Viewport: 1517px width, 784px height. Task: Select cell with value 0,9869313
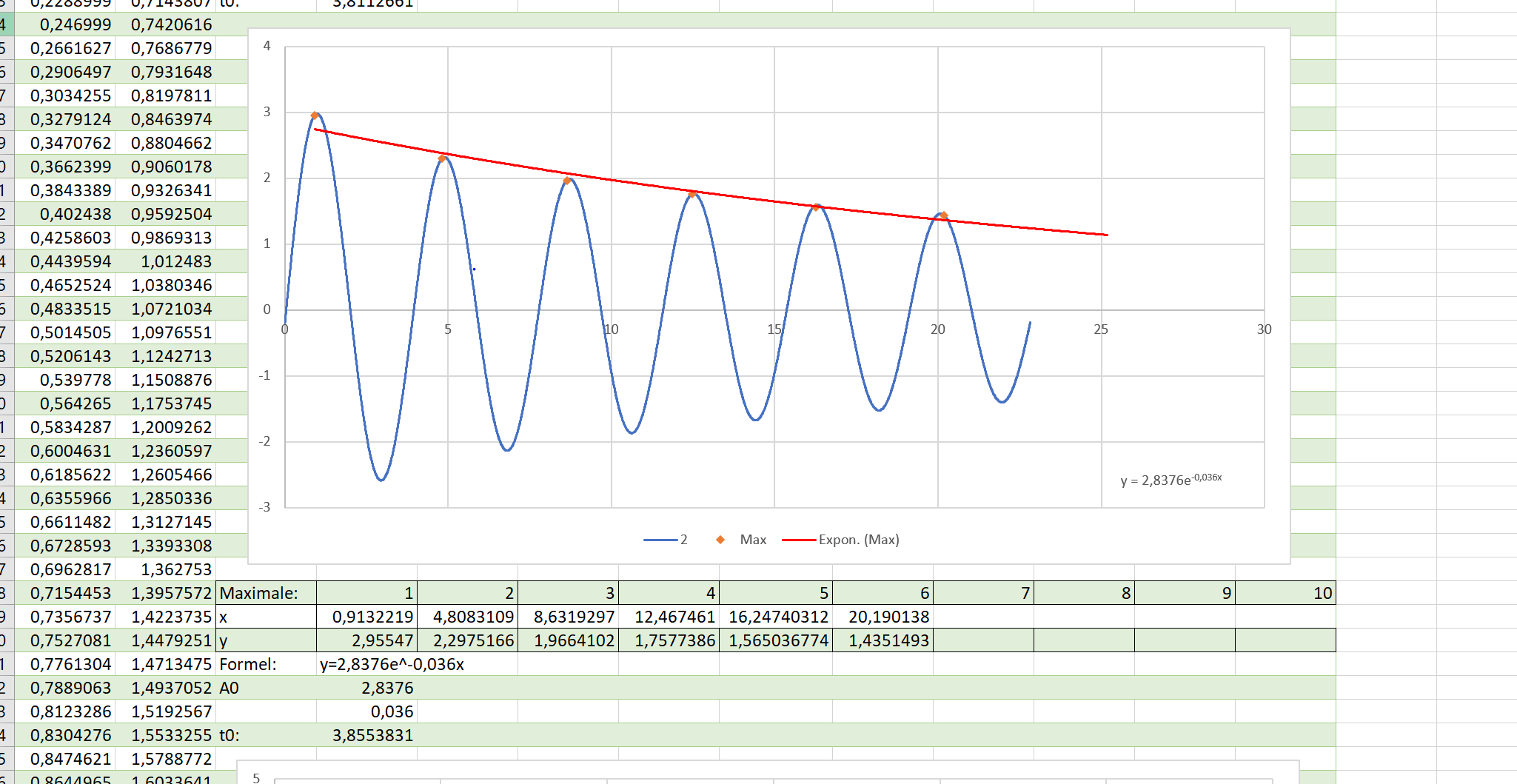pos(165,238)
